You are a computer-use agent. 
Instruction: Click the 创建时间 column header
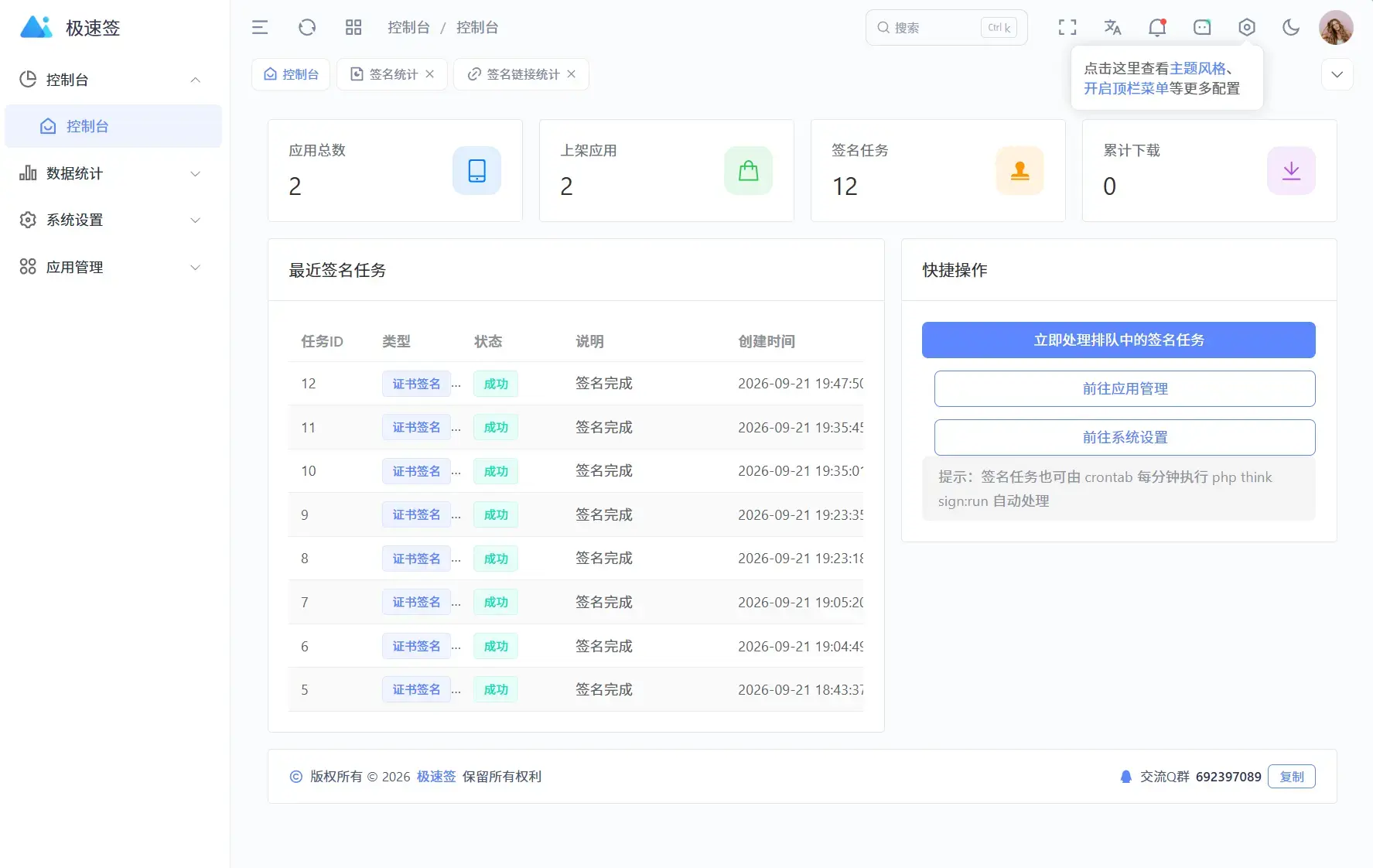[767, 341]
